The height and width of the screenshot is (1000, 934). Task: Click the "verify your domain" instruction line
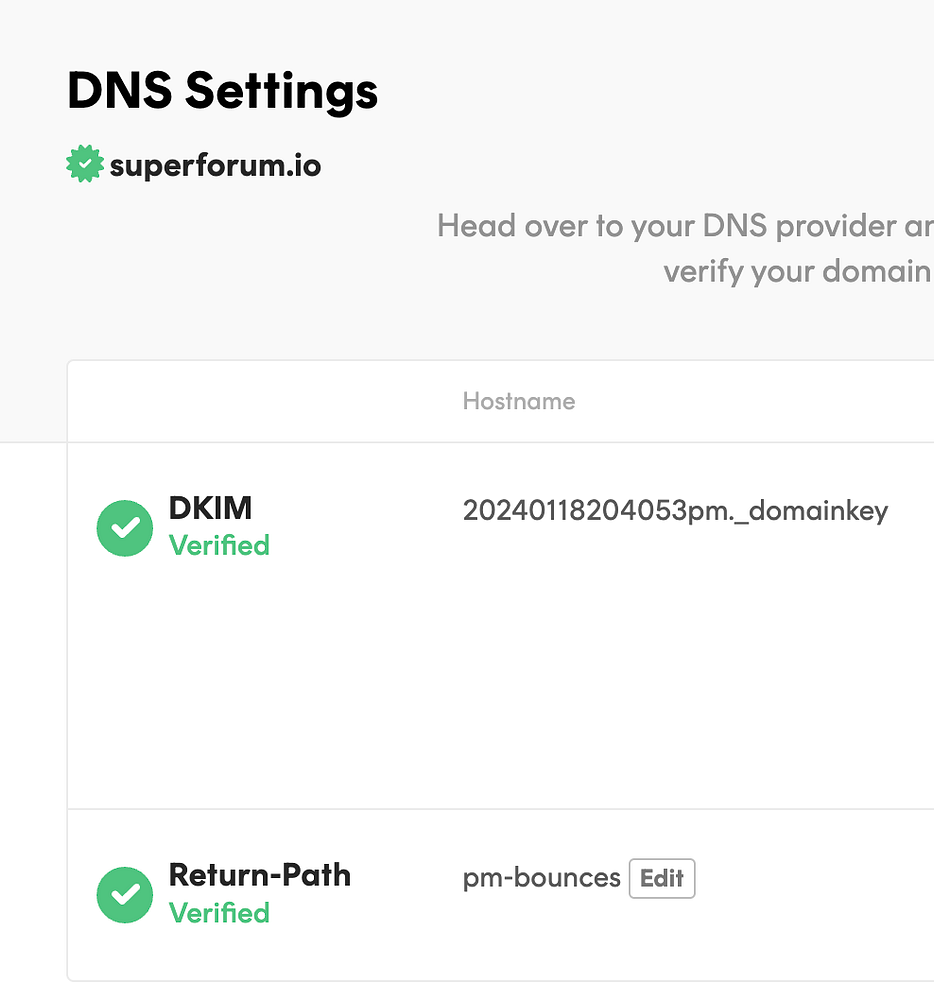pyautogui.click(x=797, y=271)
